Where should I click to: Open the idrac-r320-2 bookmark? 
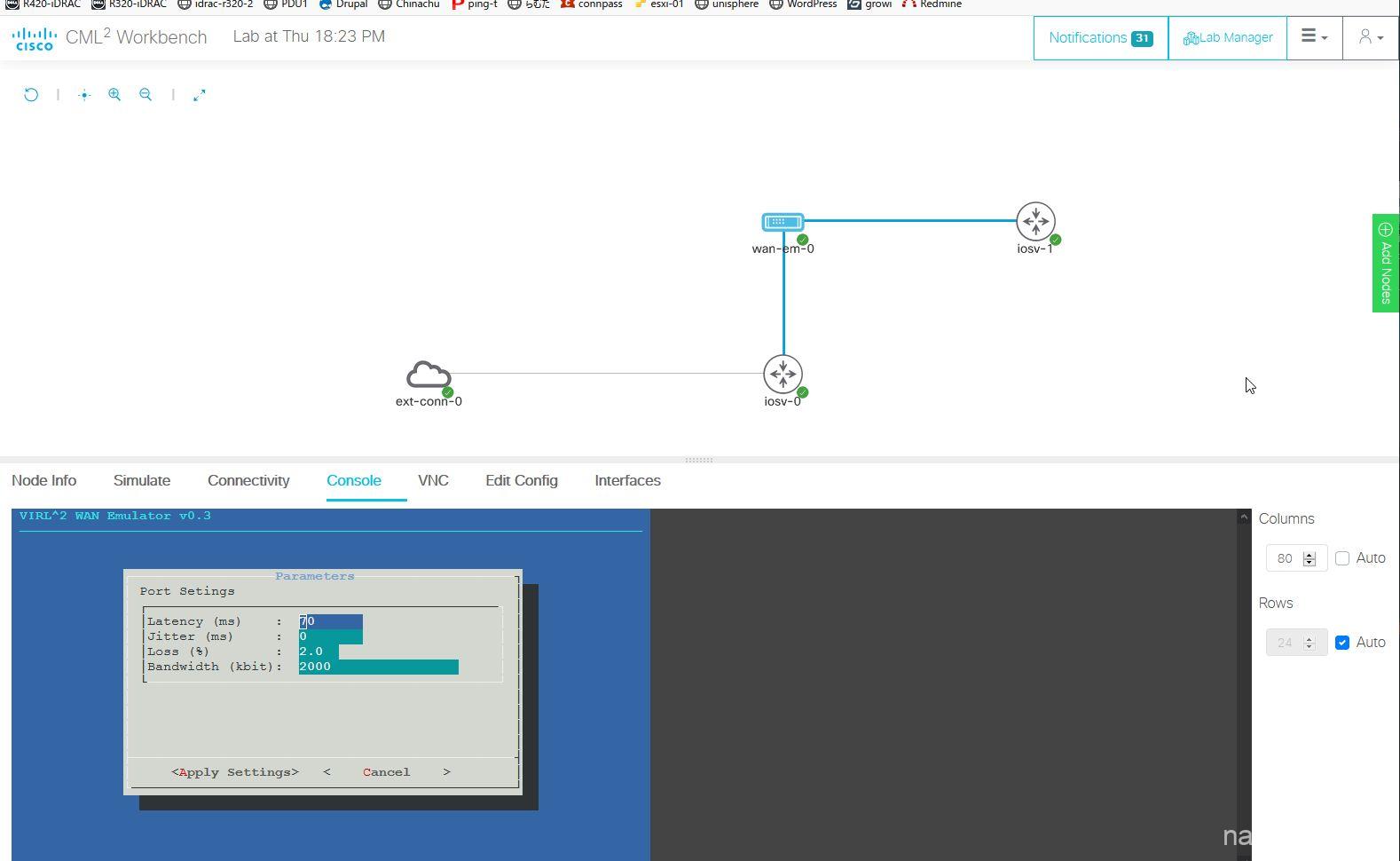[x=216, y=4]
